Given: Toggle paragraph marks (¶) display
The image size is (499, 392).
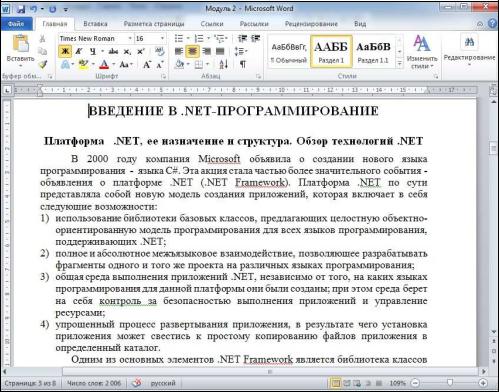Looking at the screenshot, I should pos(243,64).
